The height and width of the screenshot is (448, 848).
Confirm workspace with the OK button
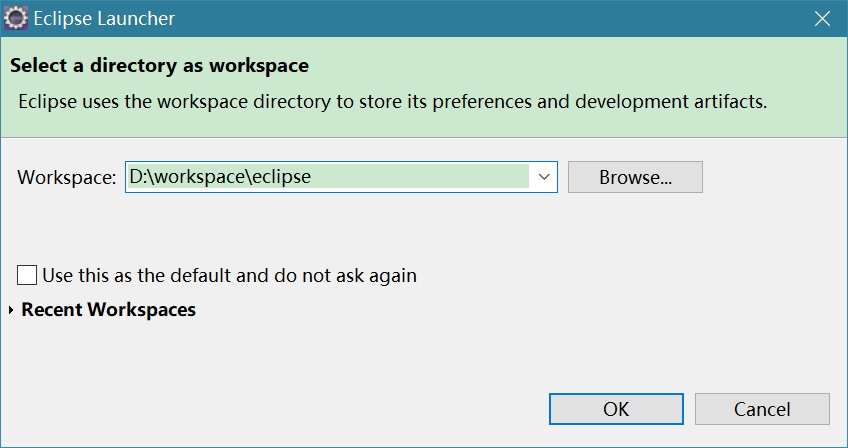tap(616, 408)
